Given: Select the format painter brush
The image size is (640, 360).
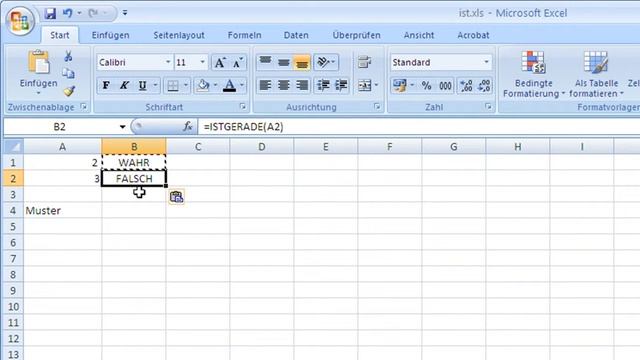Looking at the screenshot, I should pyautogui.click(x=68, y=91).
